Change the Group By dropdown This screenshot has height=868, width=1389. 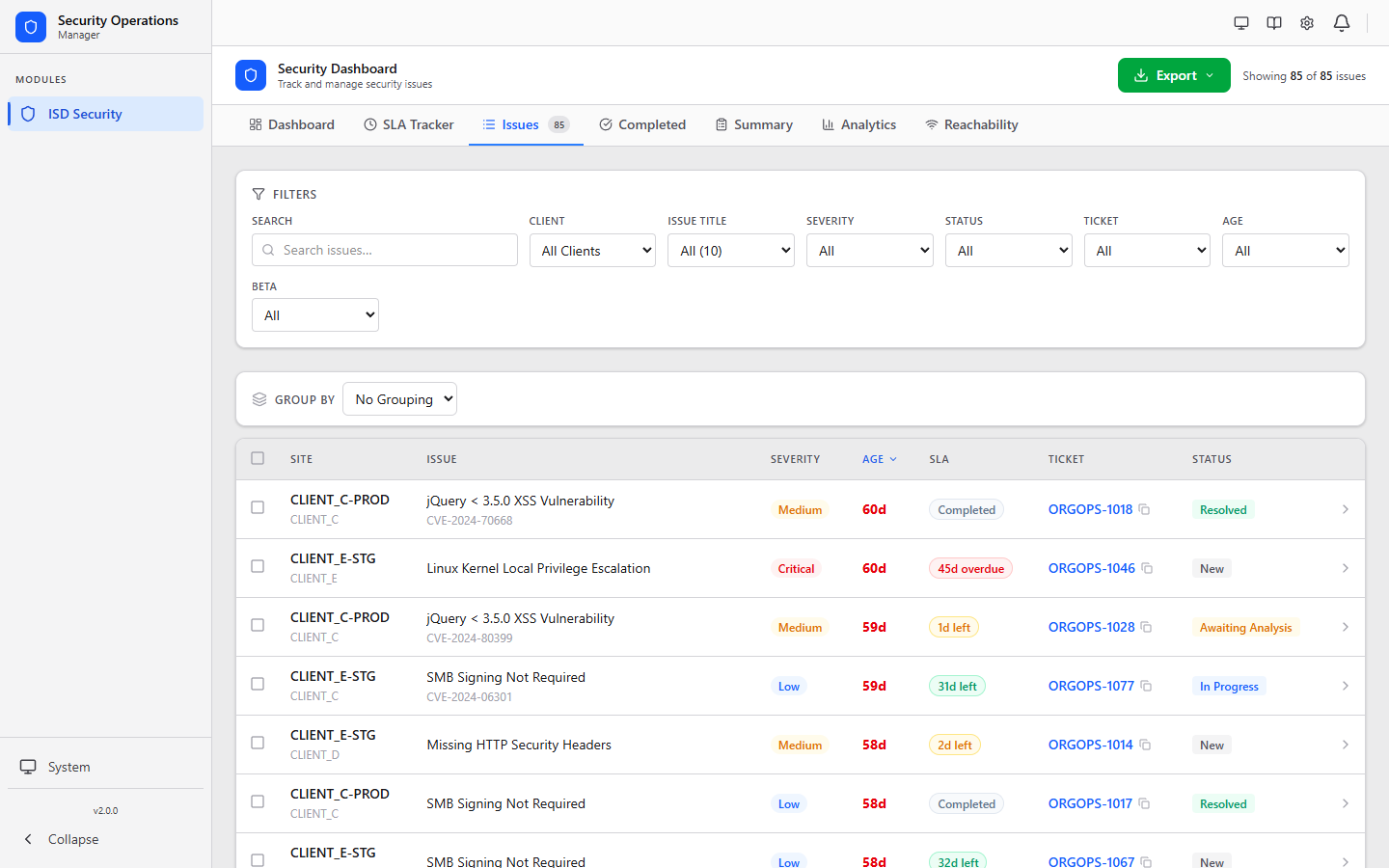[x=399, y=399]
